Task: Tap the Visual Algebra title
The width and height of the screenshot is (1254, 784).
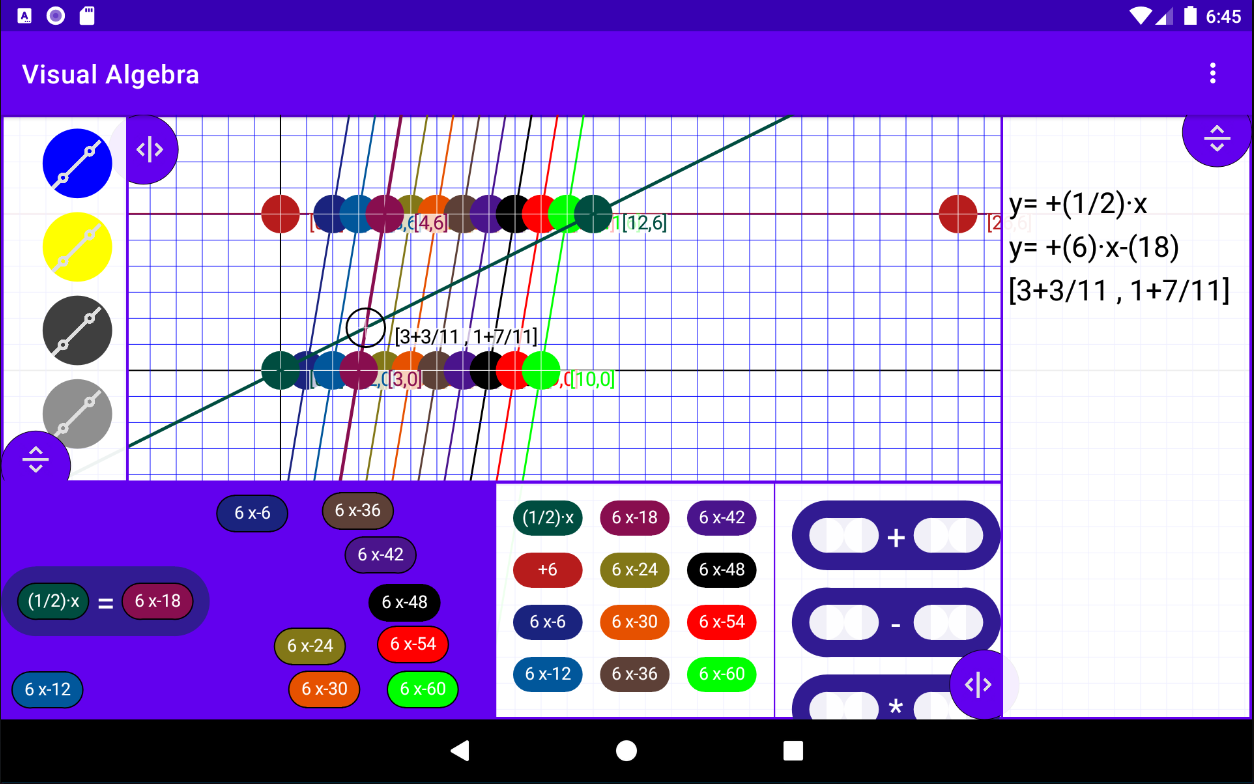Action: tap(111, 75)
